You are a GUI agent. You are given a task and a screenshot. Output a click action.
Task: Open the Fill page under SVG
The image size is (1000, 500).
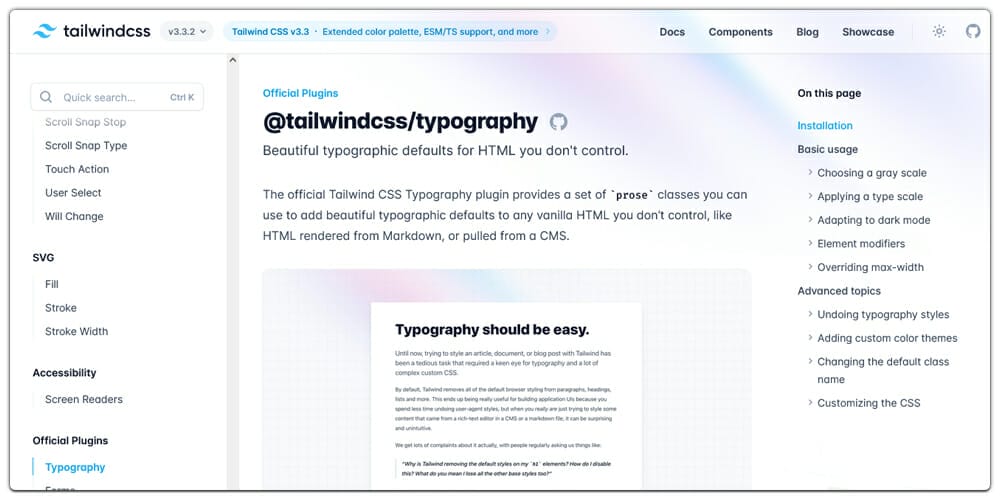52,284
